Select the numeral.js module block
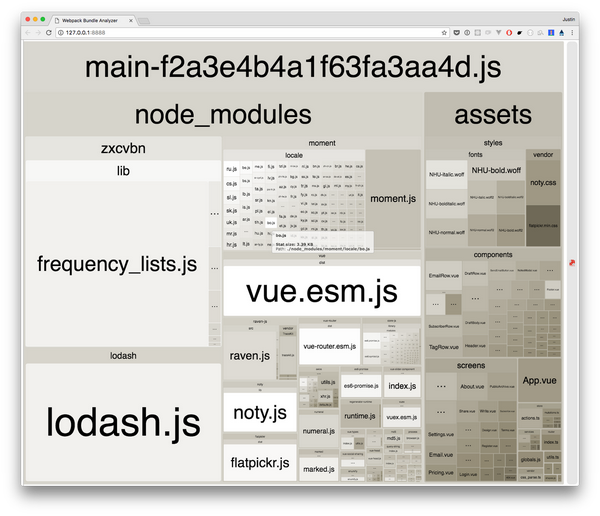 (x=318, y=431)
